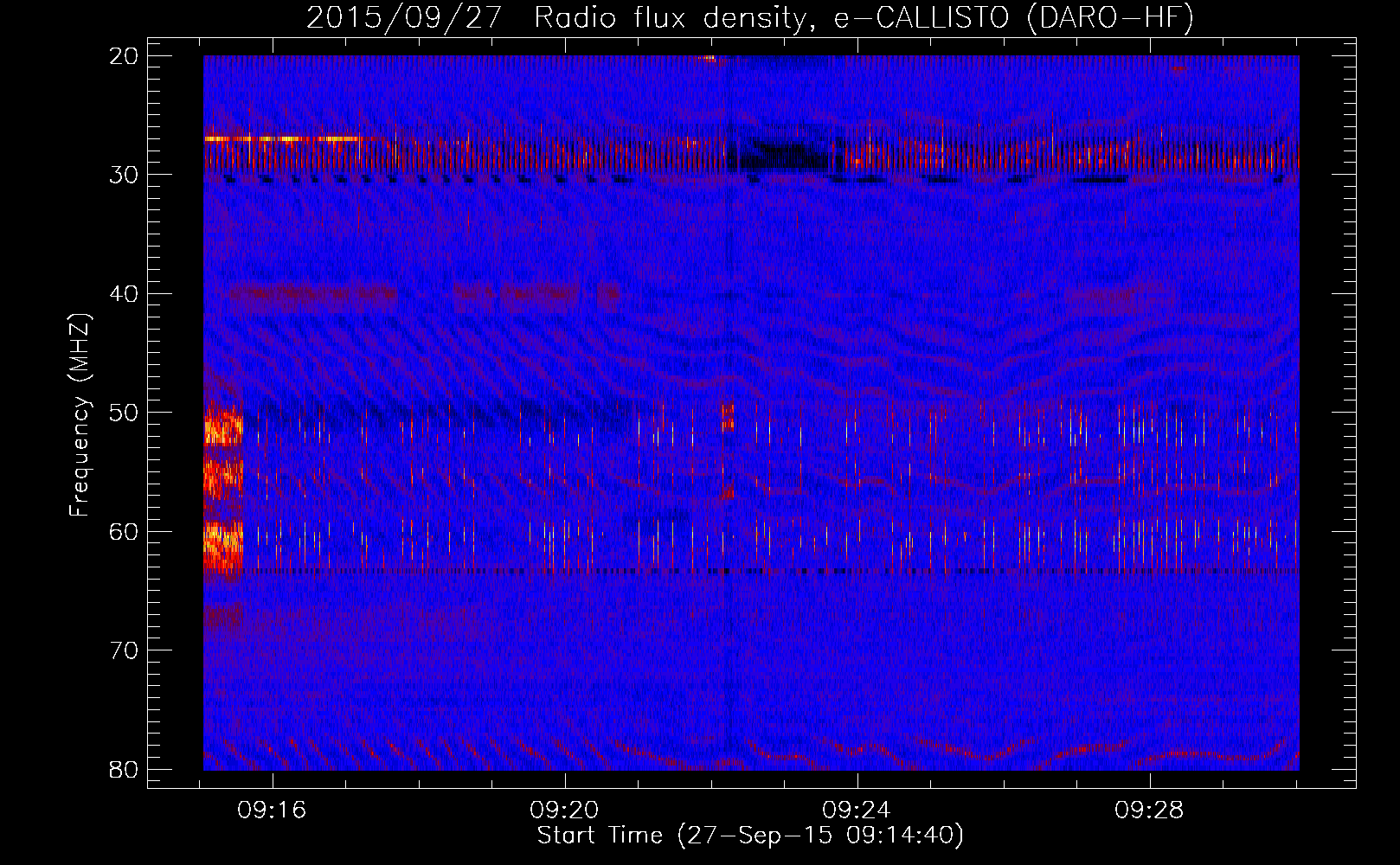Click the 'Start Time (27-Sep-15 09:14:40)' label
Screen dimensions: 1400x865
(750, 836)
